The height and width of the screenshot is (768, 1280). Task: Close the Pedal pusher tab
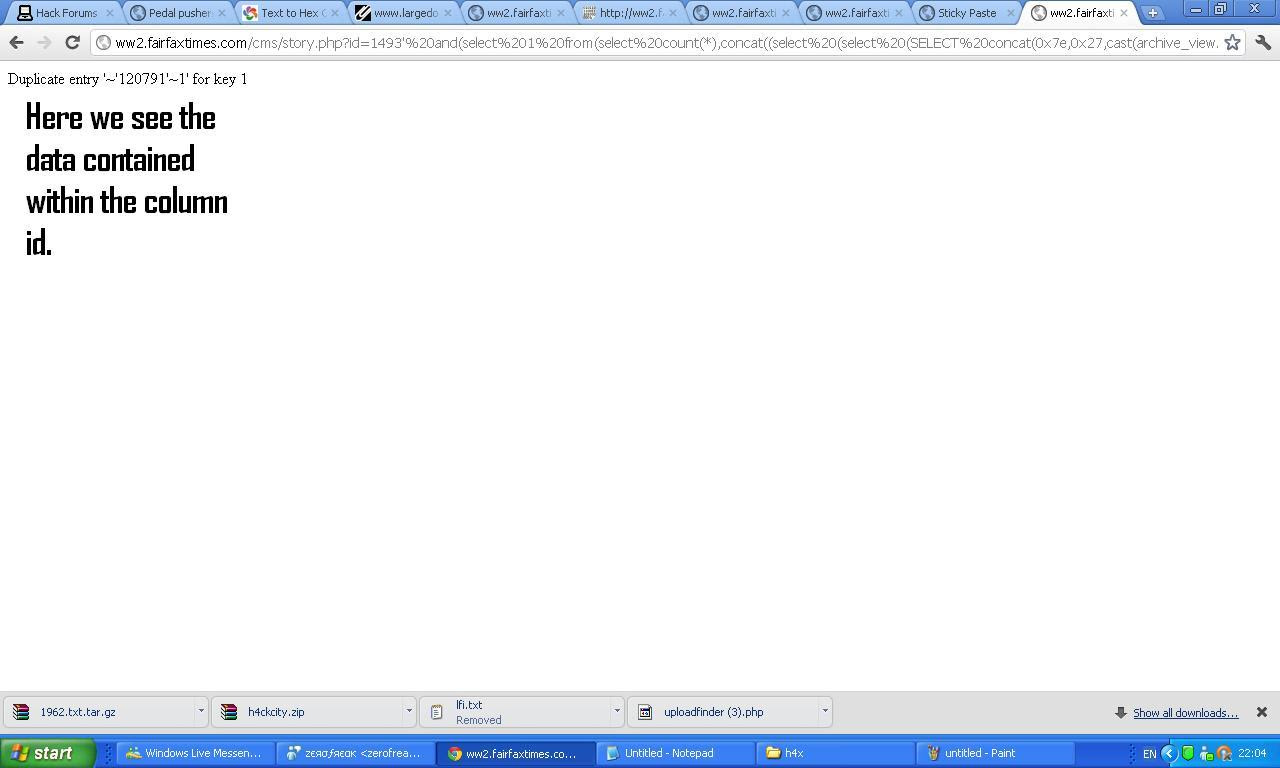(222, 13)
